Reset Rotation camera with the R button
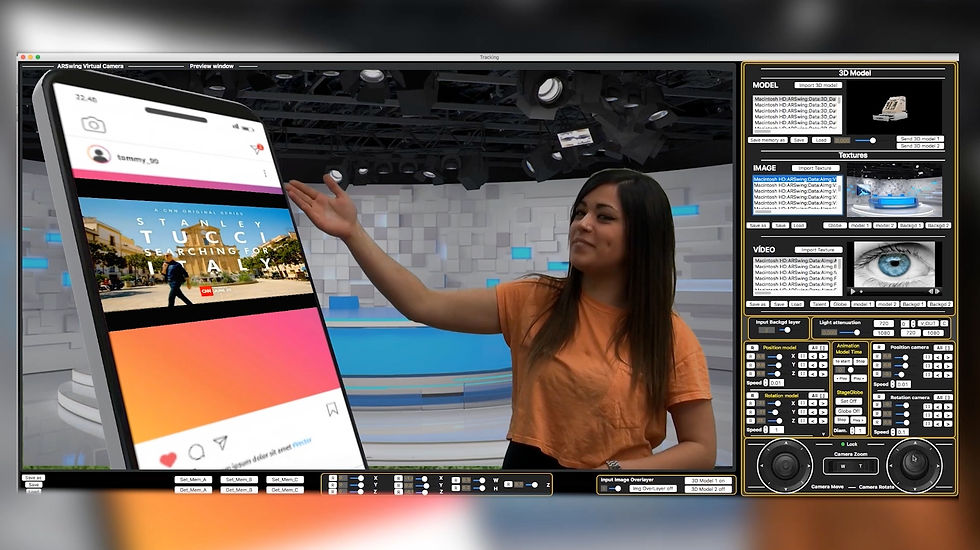 [879, 397]
